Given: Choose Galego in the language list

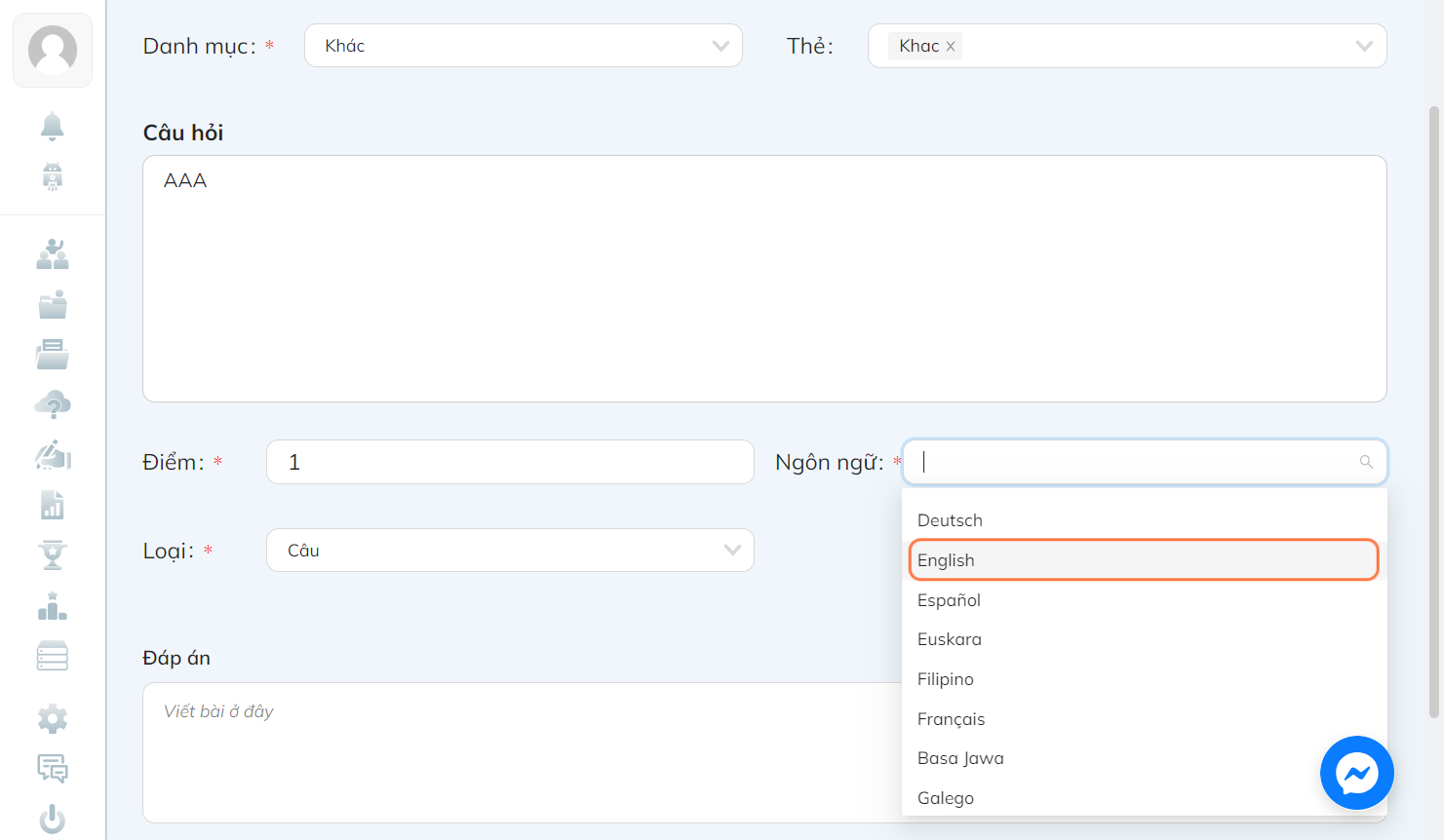Looking at the screenshot, I should (x=1145, y=798).
